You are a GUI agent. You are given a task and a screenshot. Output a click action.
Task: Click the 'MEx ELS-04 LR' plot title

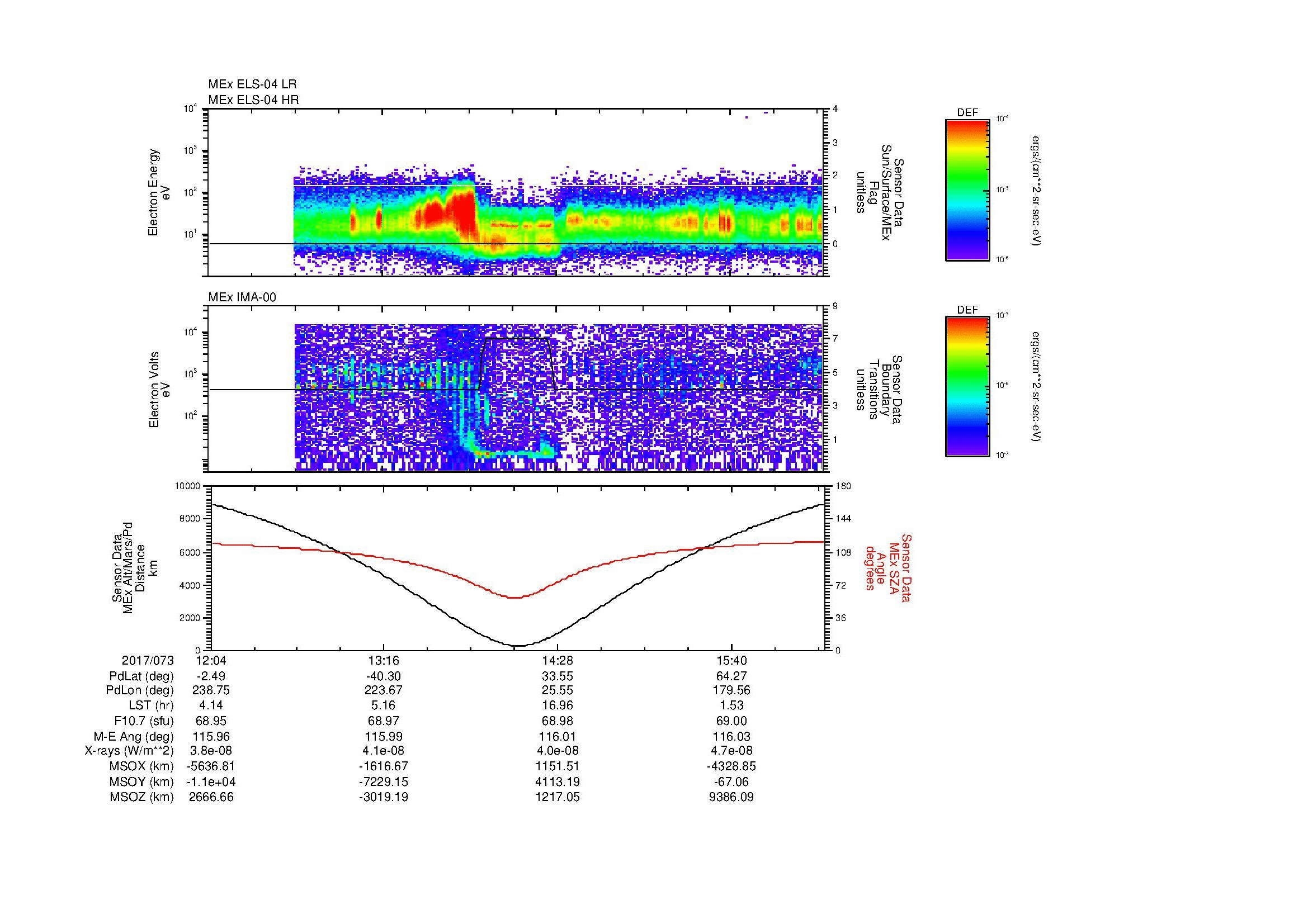(252, 84)
